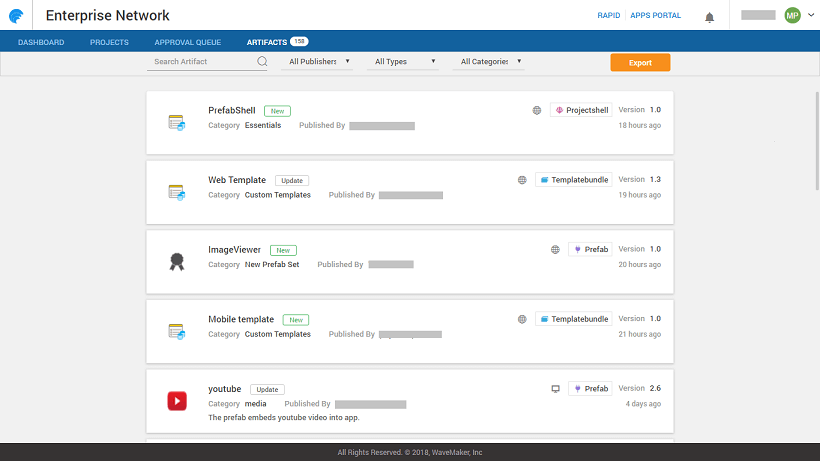This screenshot has height=461, width=820.
Task: Expand the All Publishers dropdown
Action: pos(319,62)
